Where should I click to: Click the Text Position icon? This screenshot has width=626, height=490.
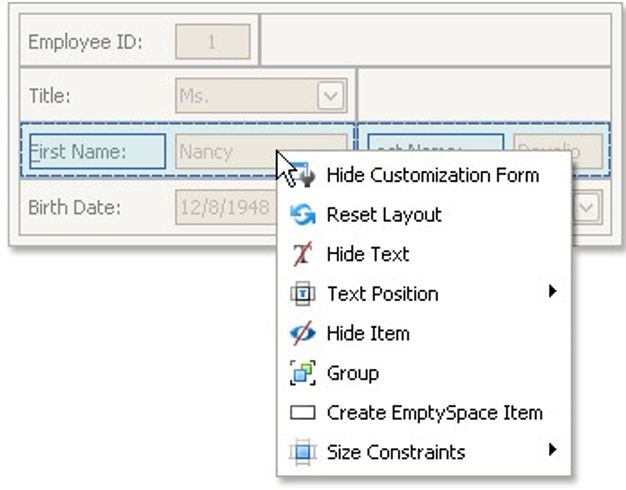(302, 294)
